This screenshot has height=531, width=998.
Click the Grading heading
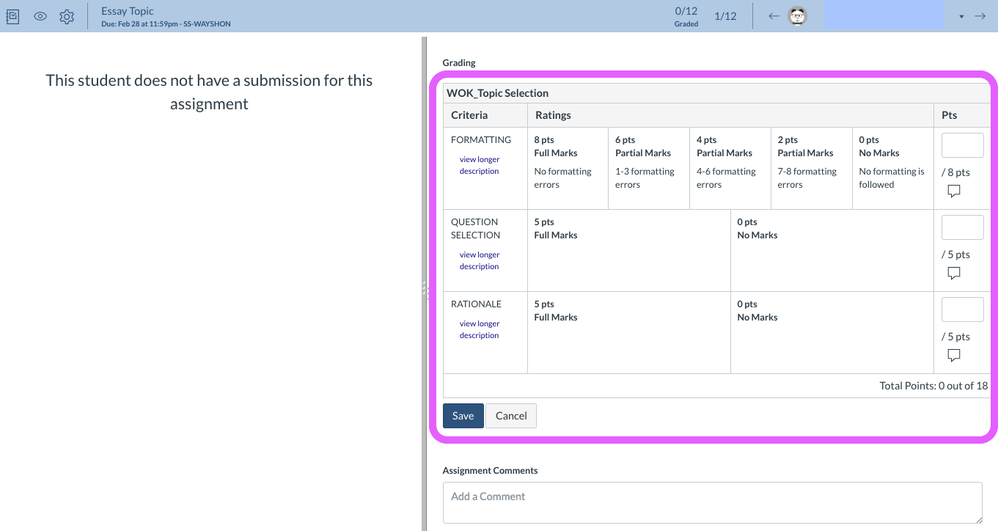tap(459, 62)
